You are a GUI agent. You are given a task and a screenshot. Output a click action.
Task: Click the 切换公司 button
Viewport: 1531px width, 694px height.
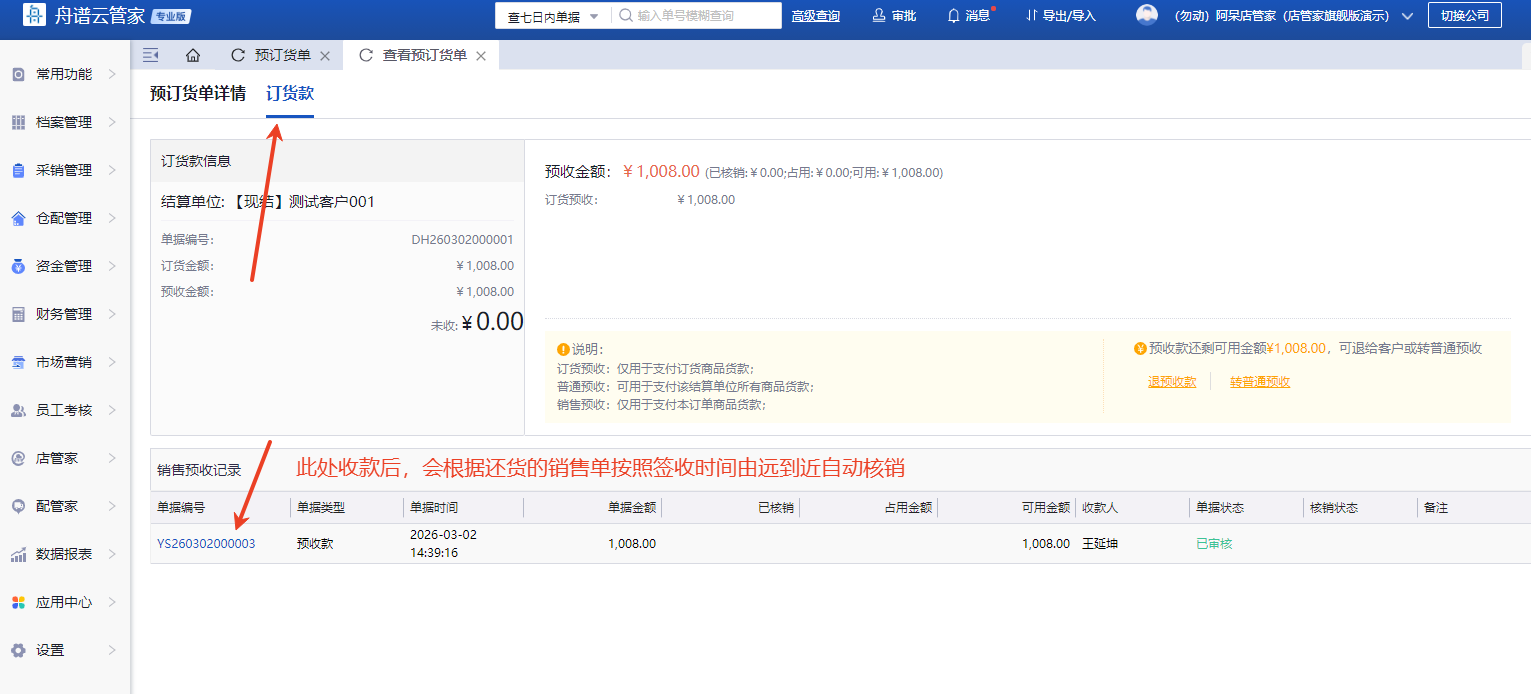point(1464,15)
